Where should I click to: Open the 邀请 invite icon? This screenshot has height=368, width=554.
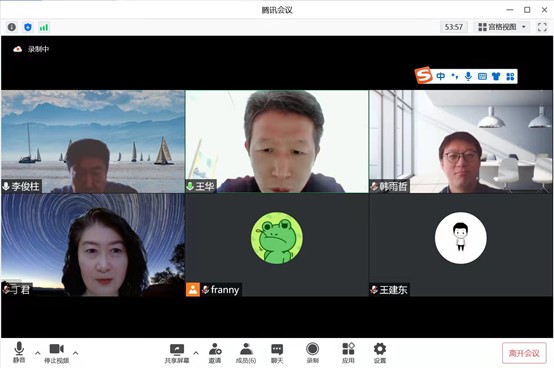pyautogui.click(x=215, y=353)
